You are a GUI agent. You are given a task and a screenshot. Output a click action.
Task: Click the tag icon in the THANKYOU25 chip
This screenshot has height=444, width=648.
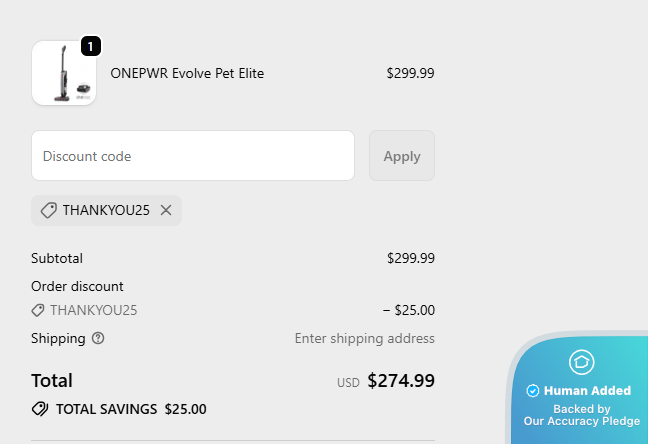(x=48, y=210)
